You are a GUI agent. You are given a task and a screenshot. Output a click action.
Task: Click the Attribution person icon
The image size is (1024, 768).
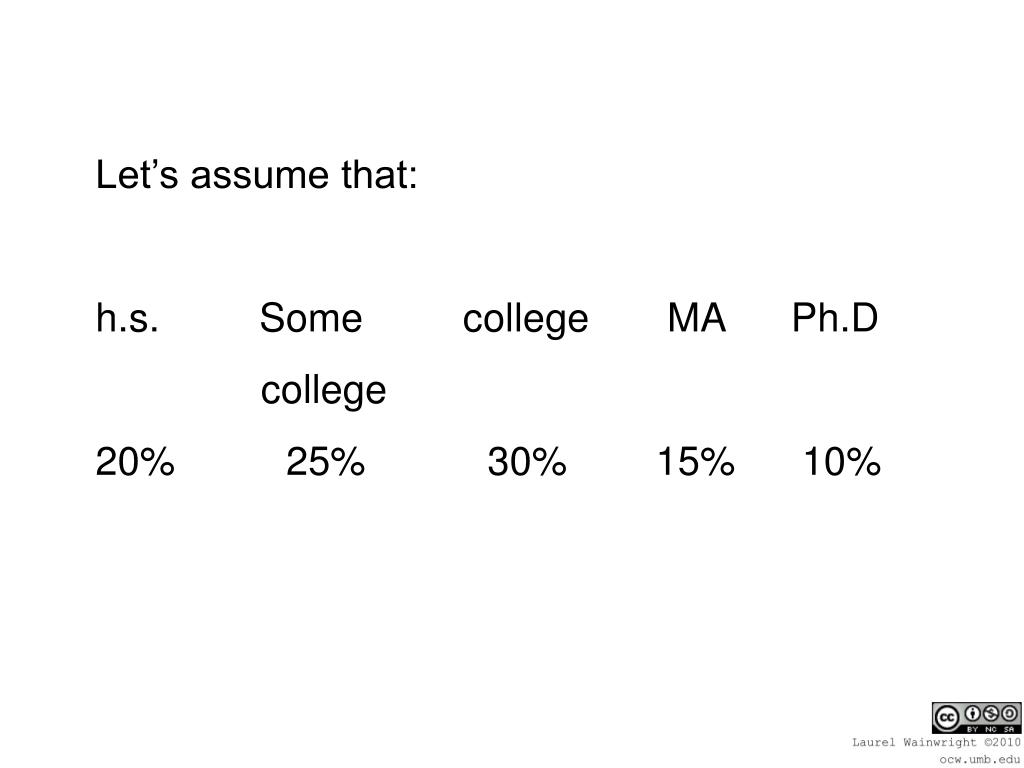(x=972, y=713)
